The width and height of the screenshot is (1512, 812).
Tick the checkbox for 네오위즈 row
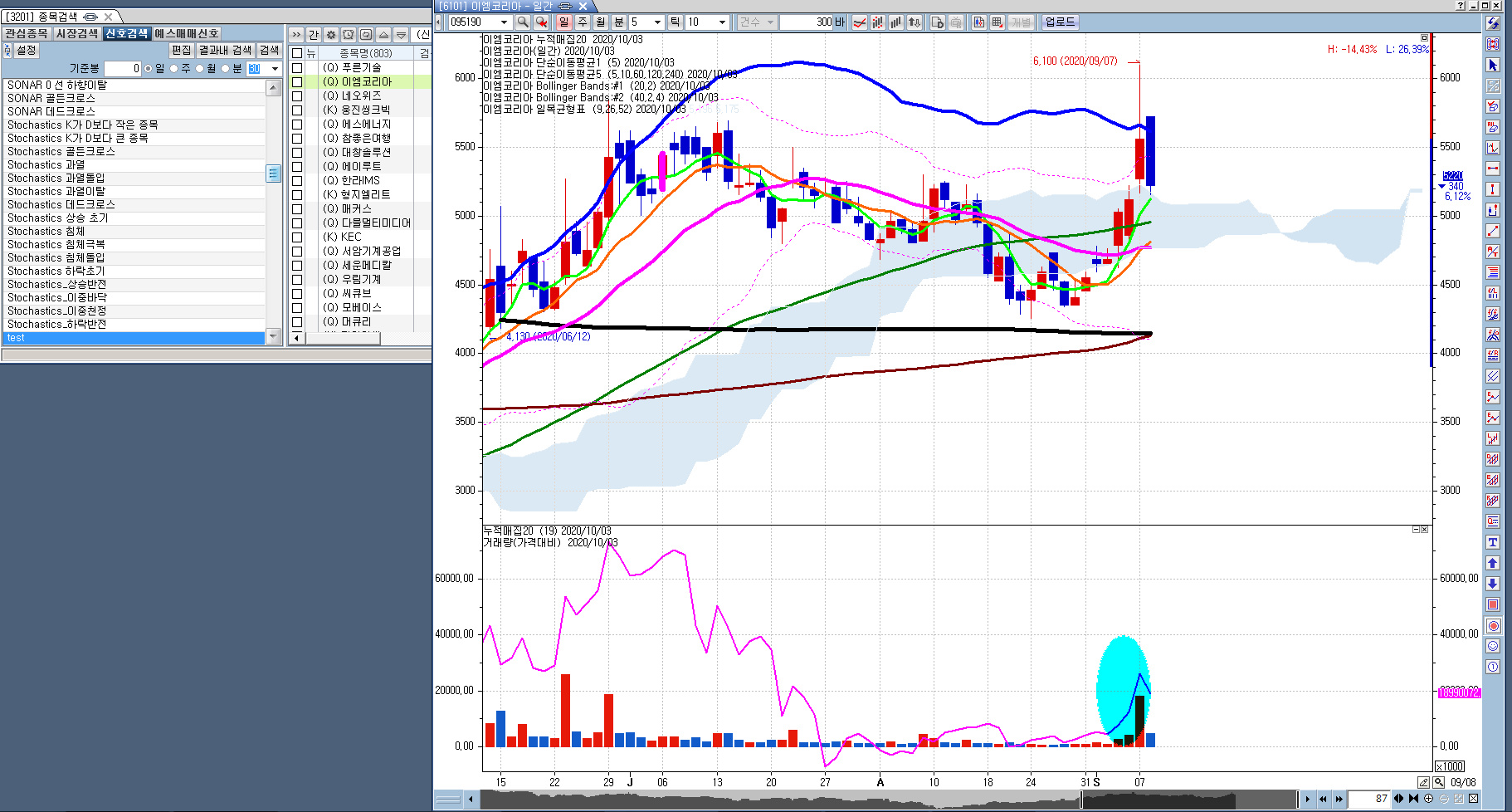pos(297,95)
